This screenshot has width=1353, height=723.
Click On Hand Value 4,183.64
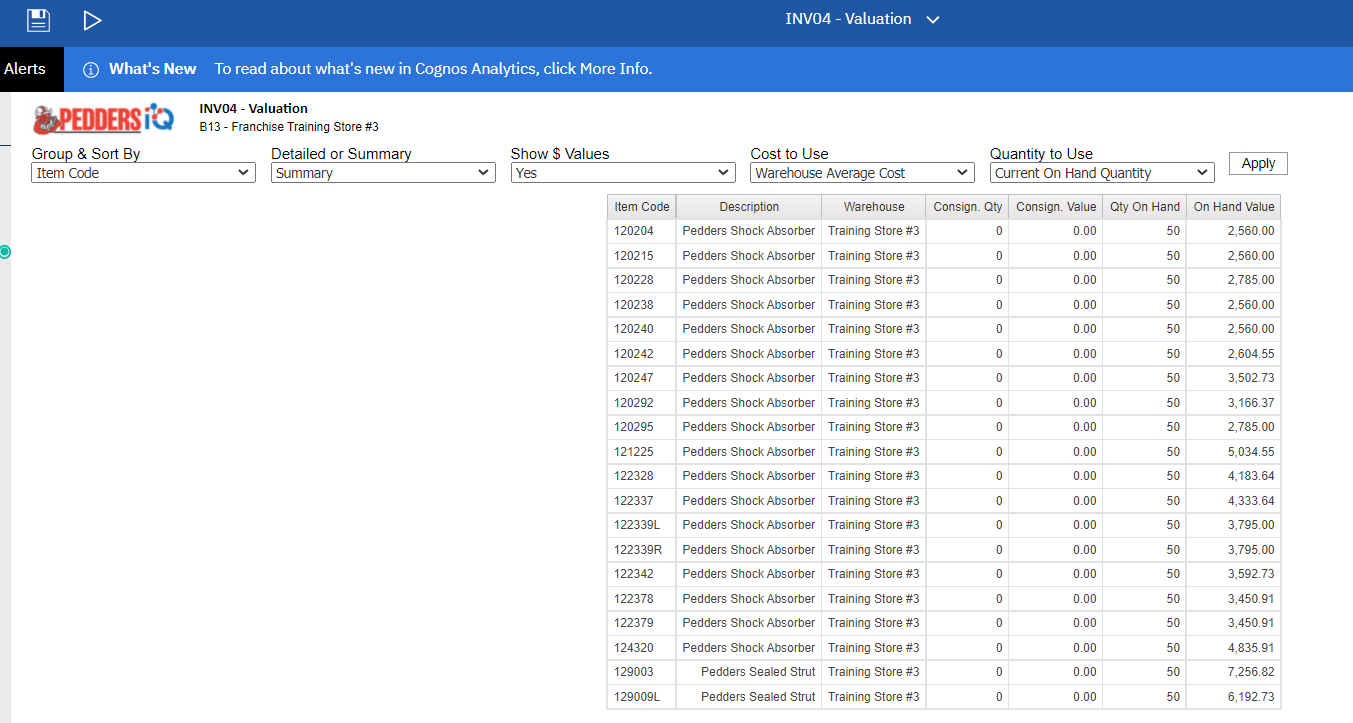1234,476
